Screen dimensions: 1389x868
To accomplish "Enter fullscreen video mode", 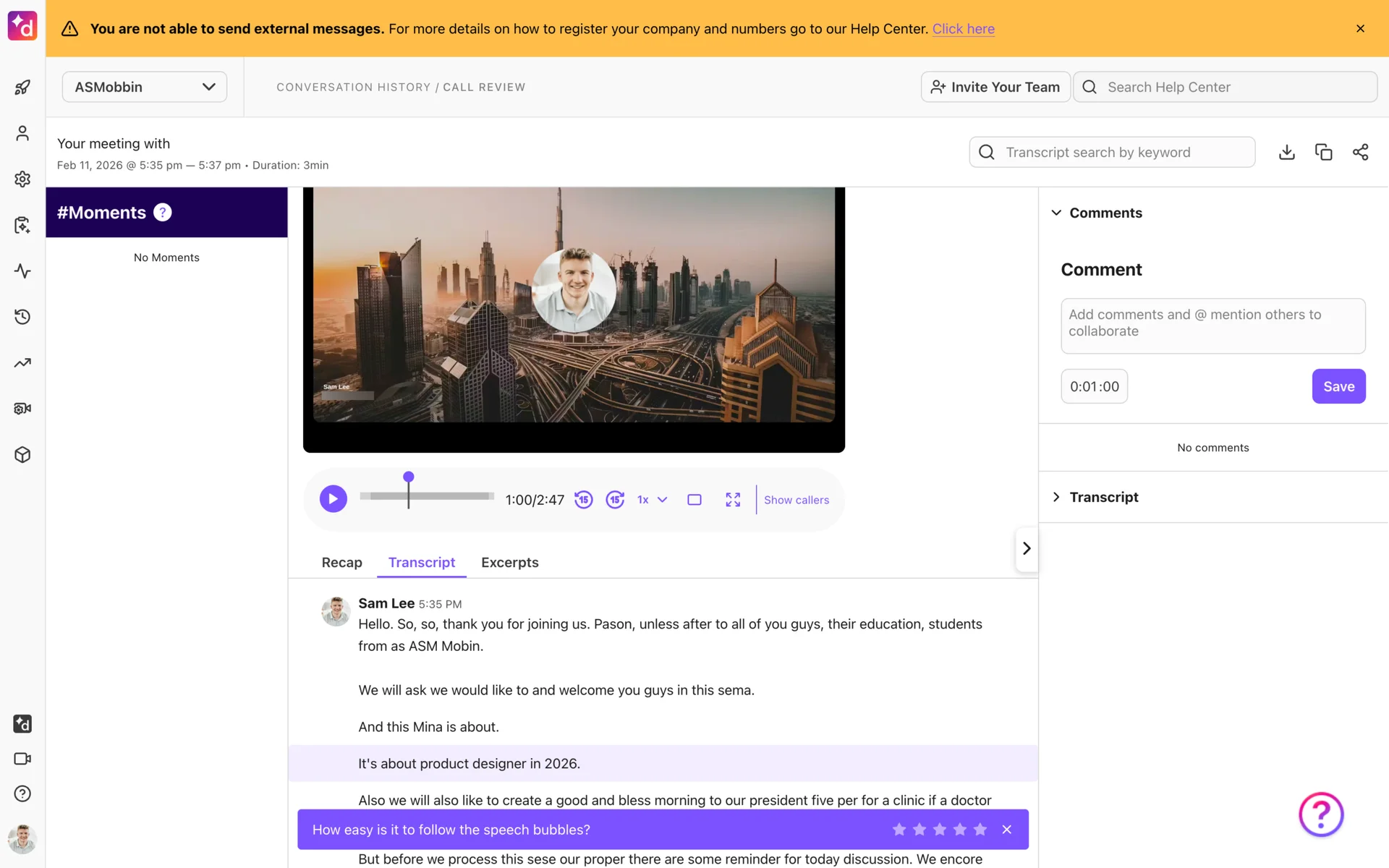I will click(x=733, y=500).
